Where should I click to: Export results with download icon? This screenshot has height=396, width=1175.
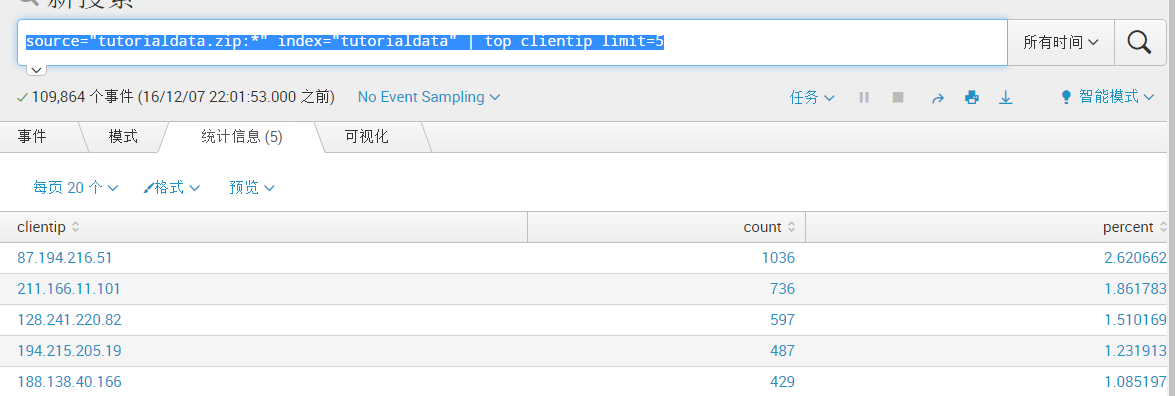click(x=1006, y=98)
